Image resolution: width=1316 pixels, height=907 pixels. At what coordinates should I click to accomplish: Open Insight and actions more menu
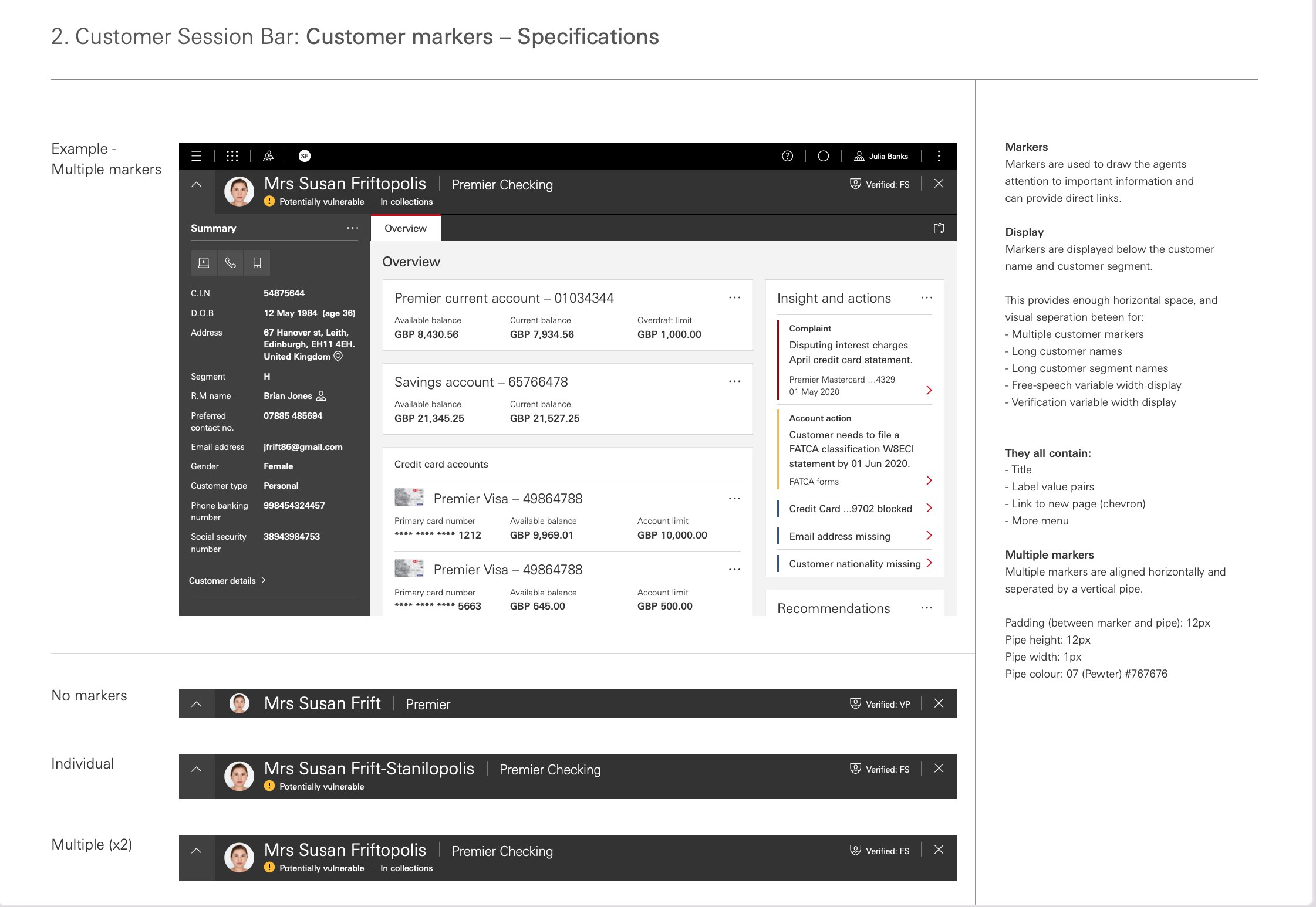pyautogui.click(x=926, y=298)
